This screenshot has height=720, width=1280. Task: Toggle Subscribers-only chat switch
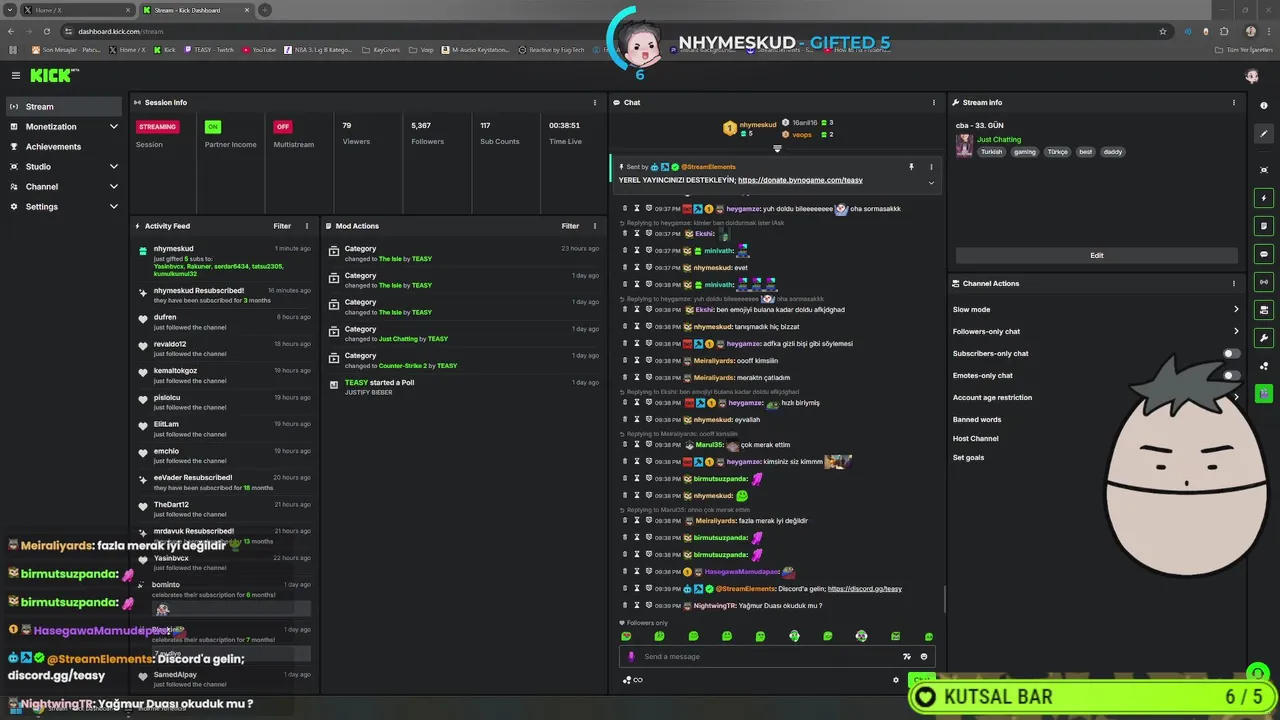coord(1232,353)
